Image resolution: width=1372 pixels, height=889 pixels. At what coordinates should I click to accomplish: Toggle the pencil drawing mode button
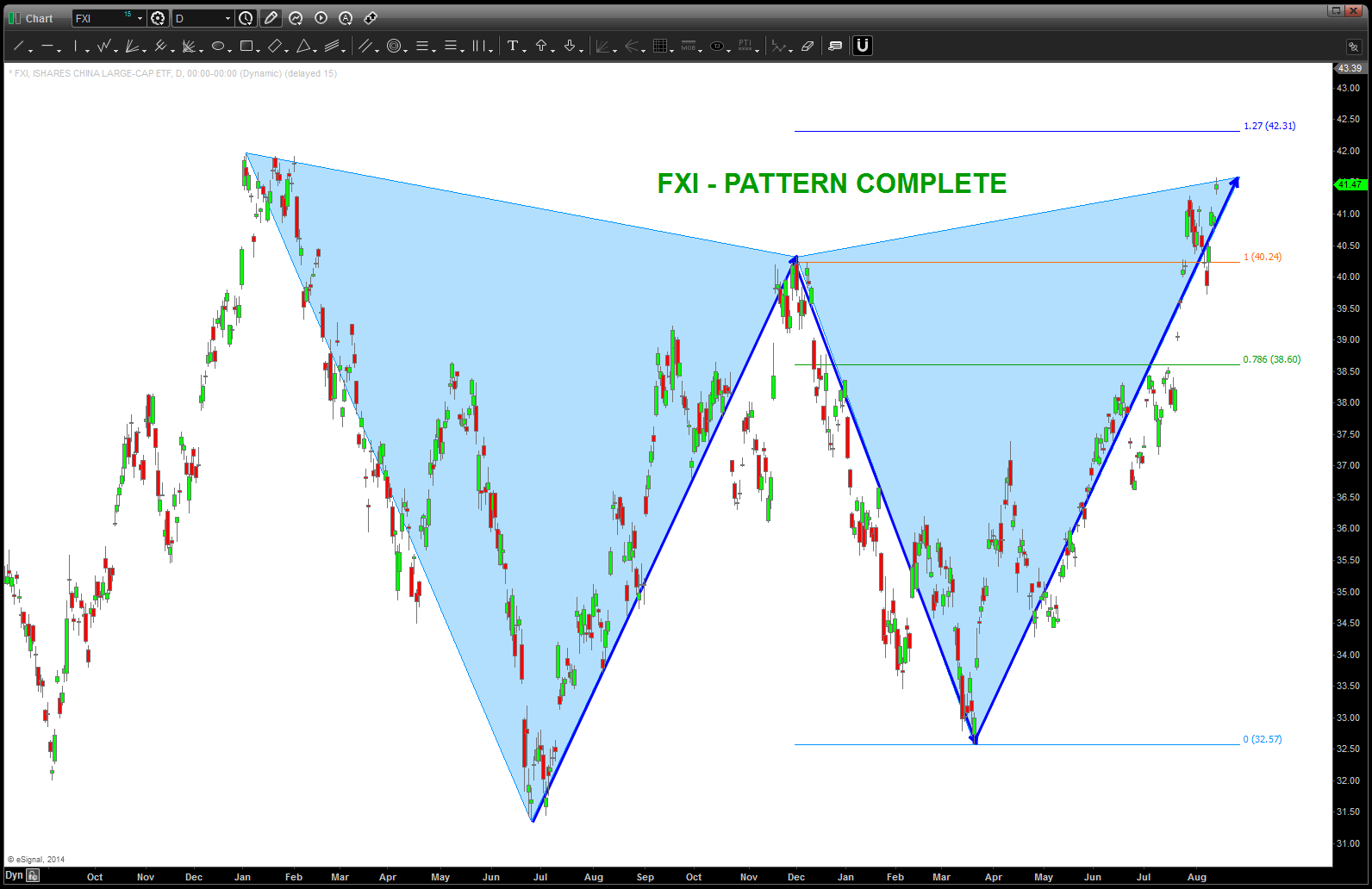[x=271, y=18]
